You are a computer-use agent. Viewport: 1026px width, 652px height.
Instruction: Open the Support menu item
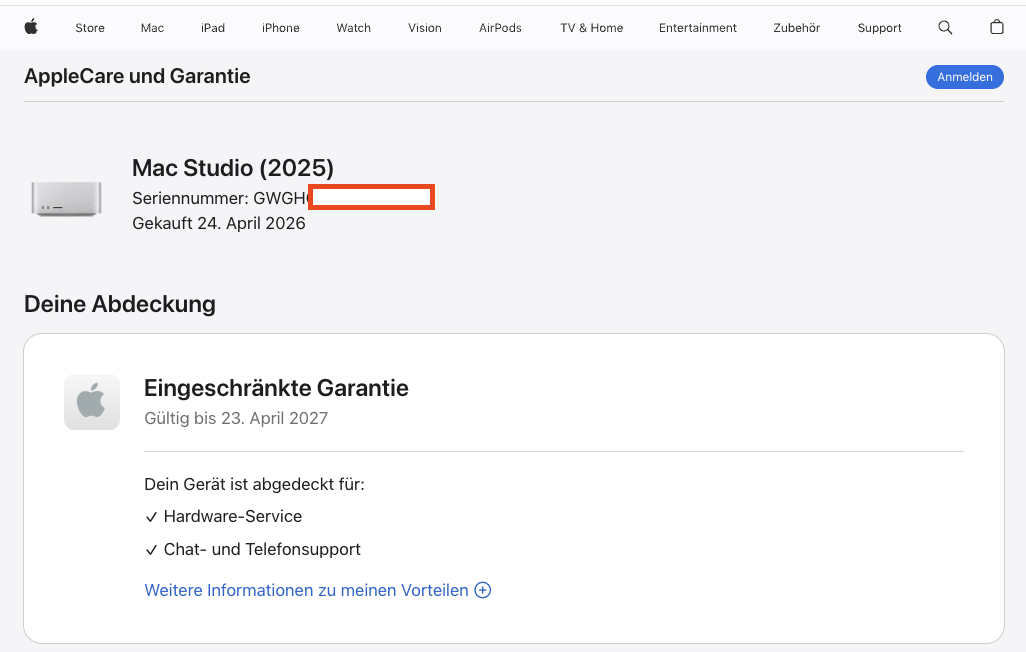tap(879, 28)
